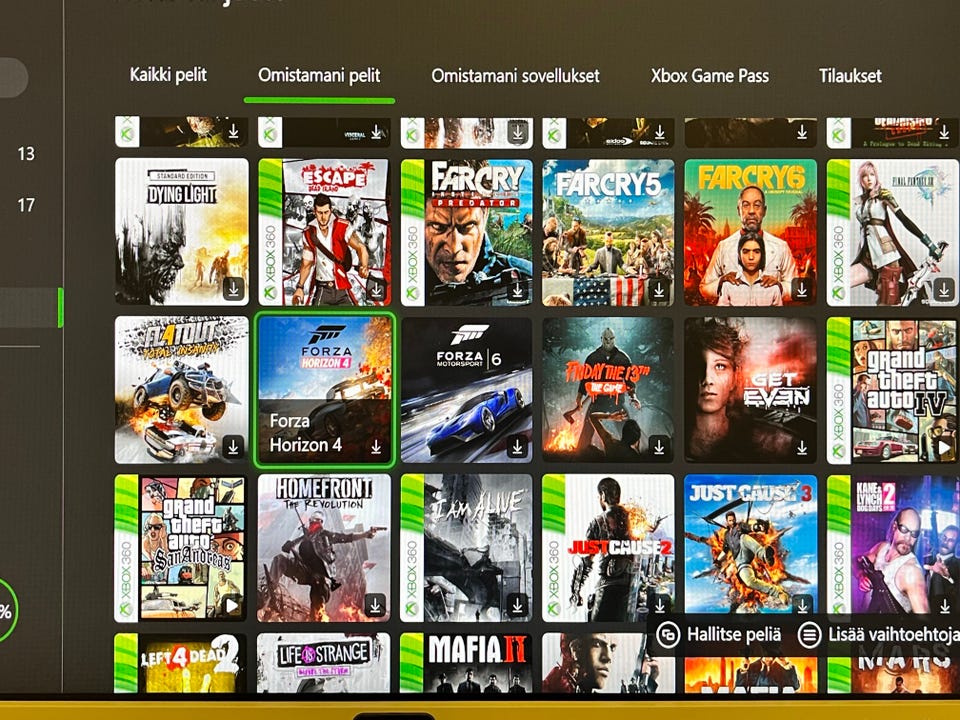Select the Tilaukset tab

click(x=850, y=76)
